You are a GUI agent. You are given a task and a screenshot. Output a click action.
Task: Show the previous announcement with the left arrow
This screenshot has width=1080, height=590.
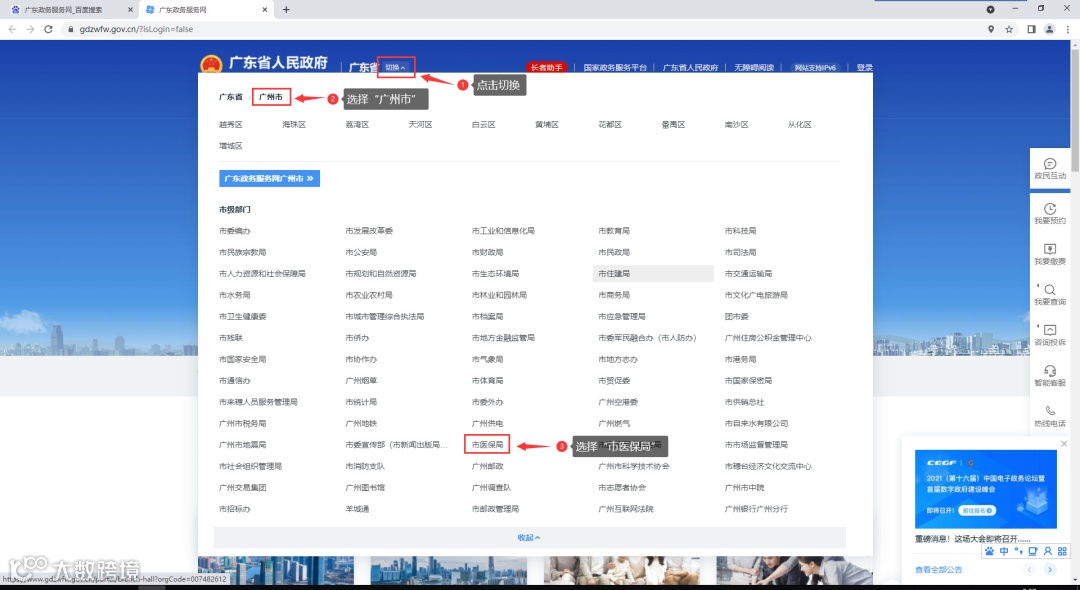coord(1030,569)
